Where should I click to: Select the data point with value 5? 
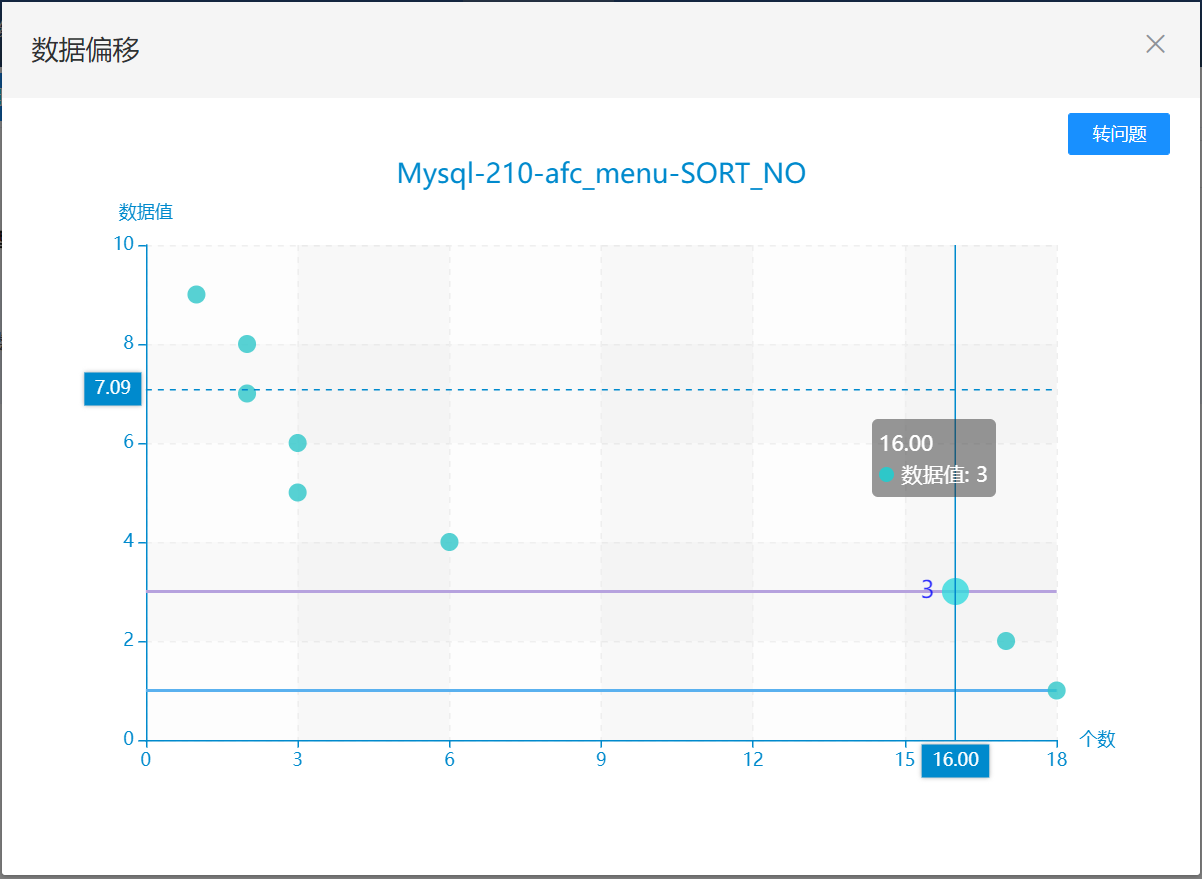[x=297, y=492]
